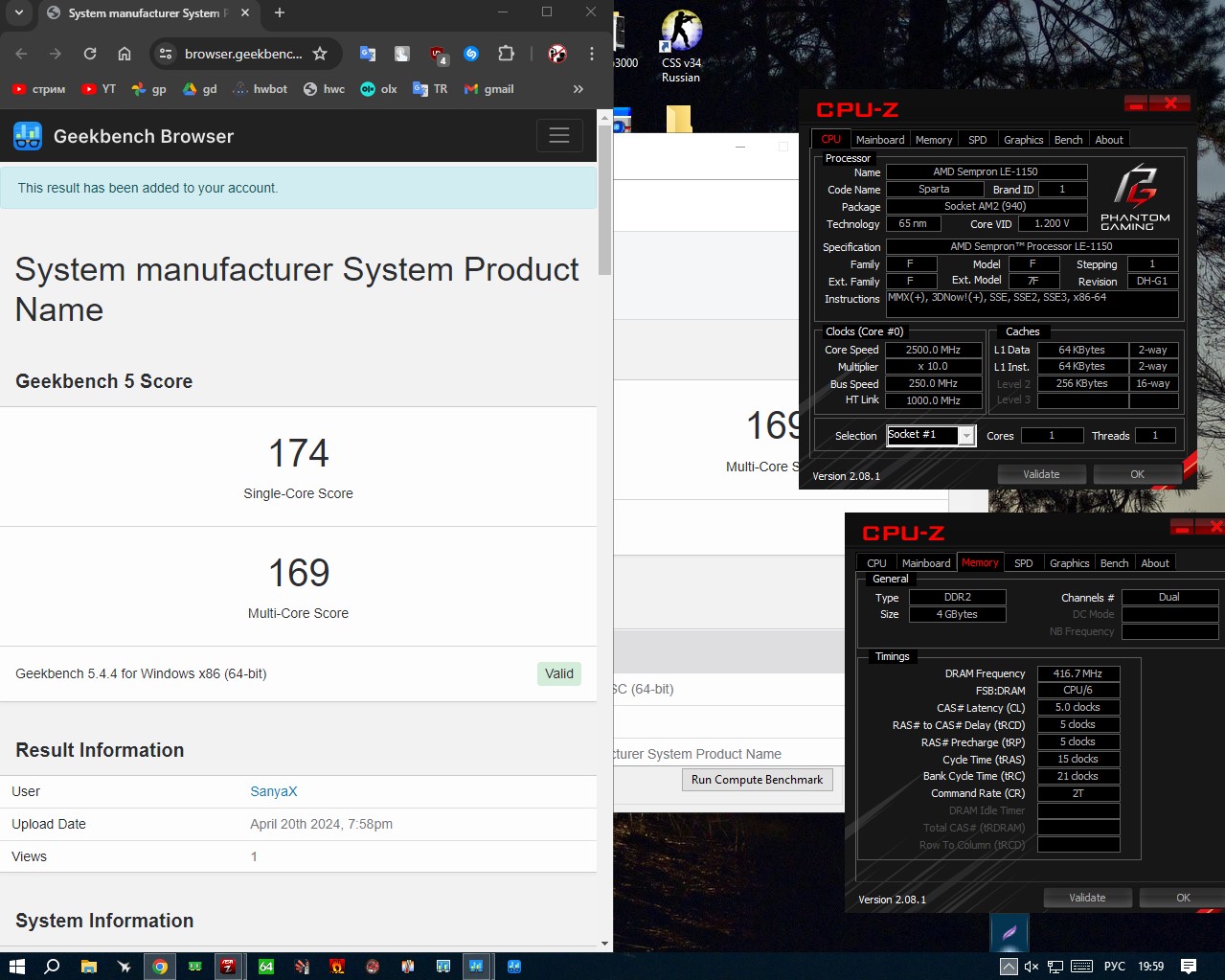This screenshot has height=980, width=1225.
Task: Open the Shazam extension icon
Action: (x=471, y=54)
